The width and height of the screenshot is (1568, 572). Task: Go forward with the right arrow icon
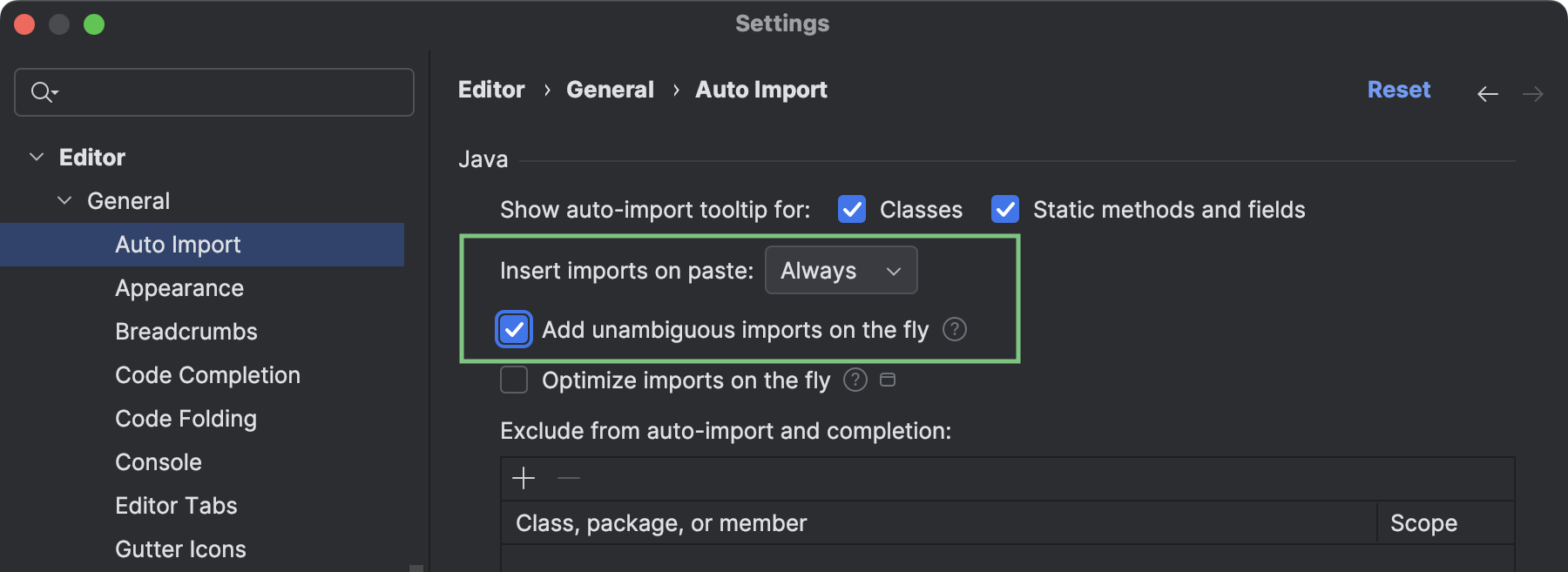pos(1533,93)
